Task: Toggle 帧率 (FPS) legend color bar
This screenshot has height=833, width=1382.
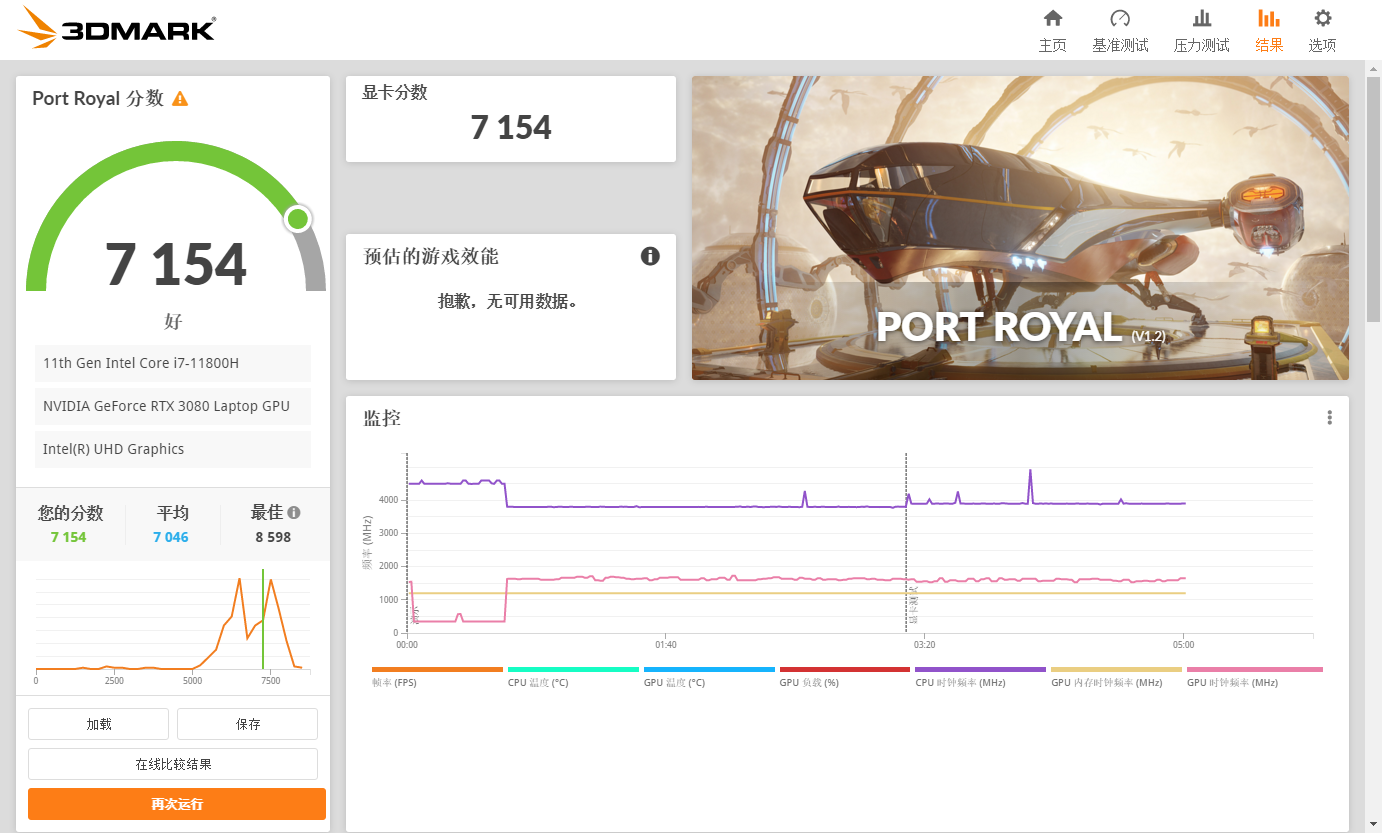Action: [x=437, y=669]
